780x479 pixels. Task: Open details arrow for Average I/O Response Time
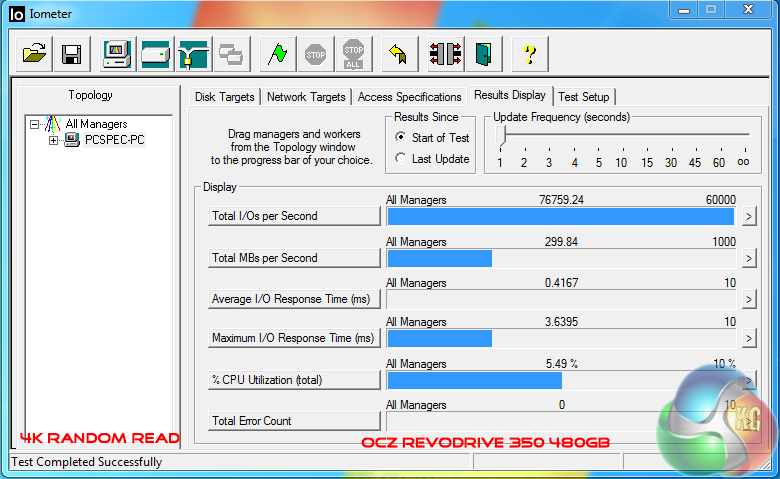click(749, 299)
